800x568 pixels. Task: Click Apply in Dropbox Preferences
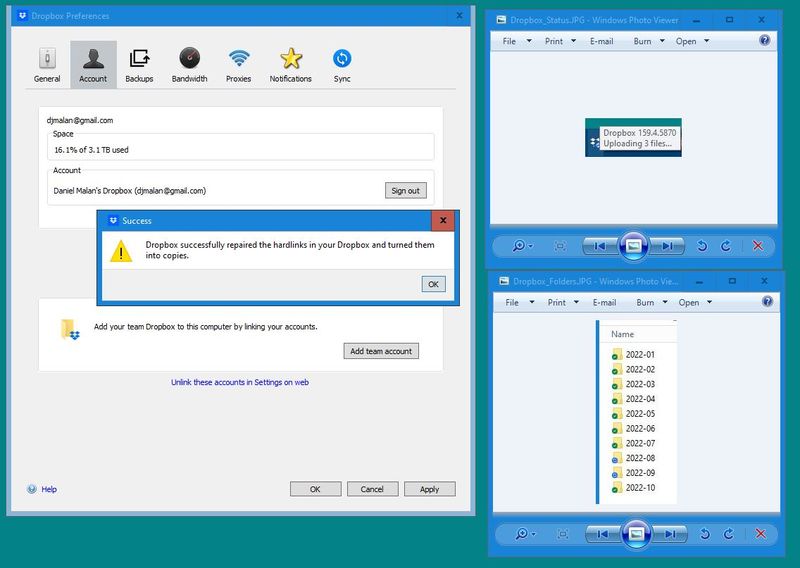(x=429, y=489)
